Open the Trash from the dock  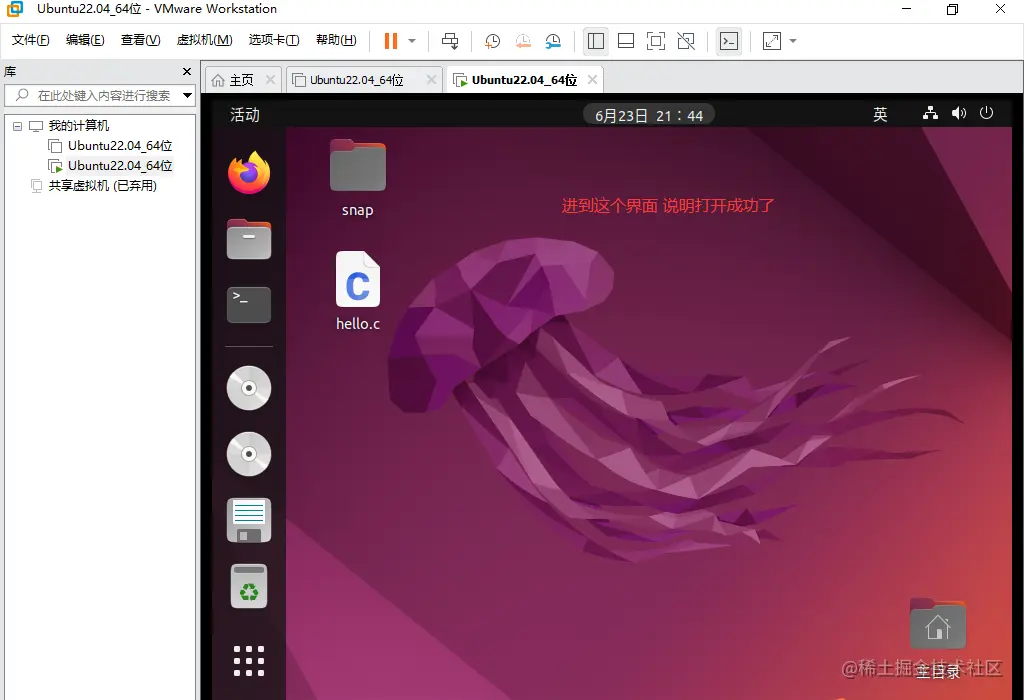click(x=249, y=586)
